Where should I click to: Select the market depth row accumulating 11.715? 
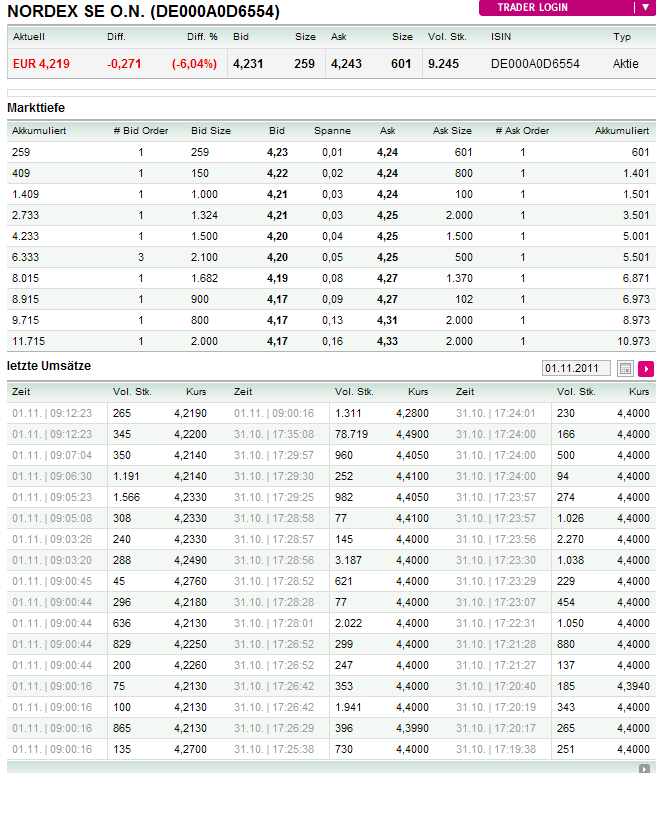[x=330, y=341]
